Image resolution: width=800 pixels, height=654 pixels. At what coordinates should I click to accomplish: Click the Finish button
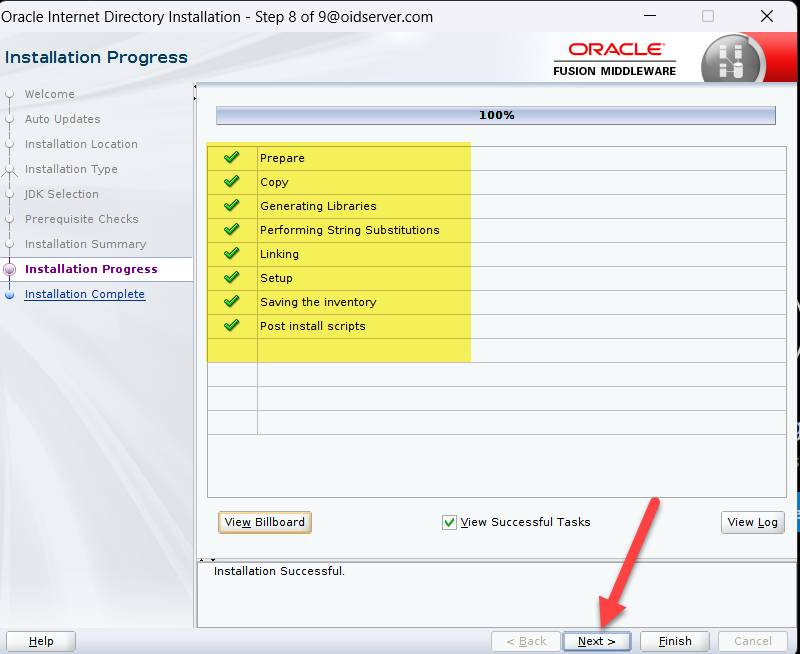point(675,641)
